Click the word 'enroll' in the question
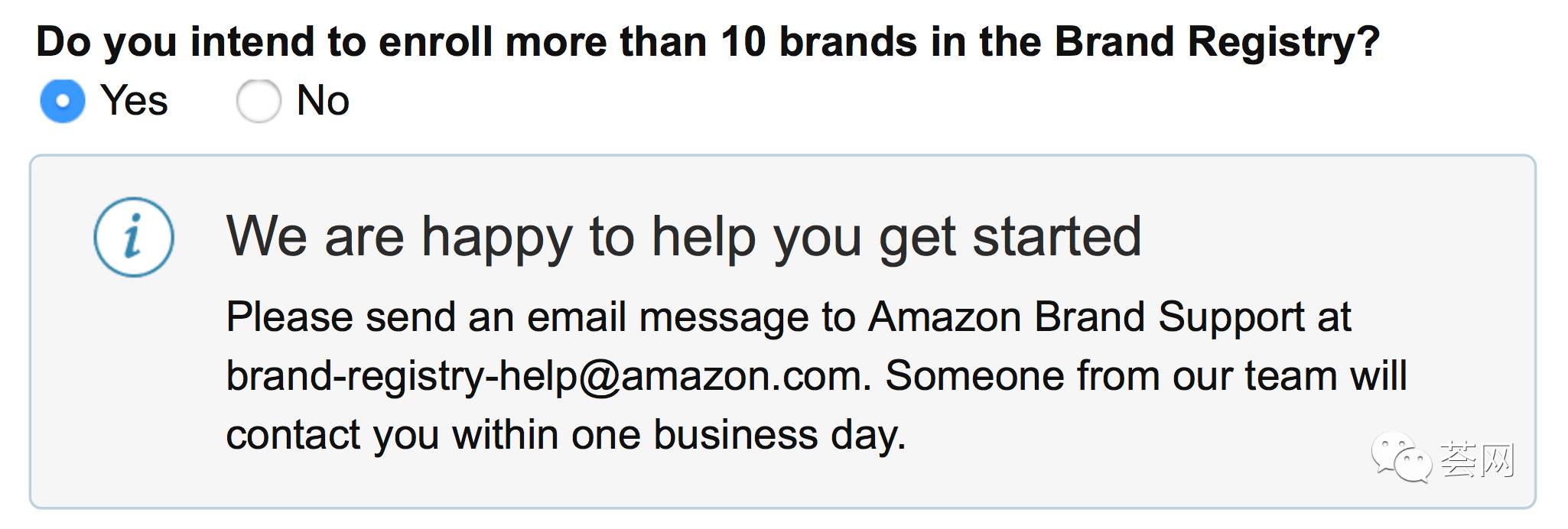Viewport: 1568px width, 529px height. point(435,42)
